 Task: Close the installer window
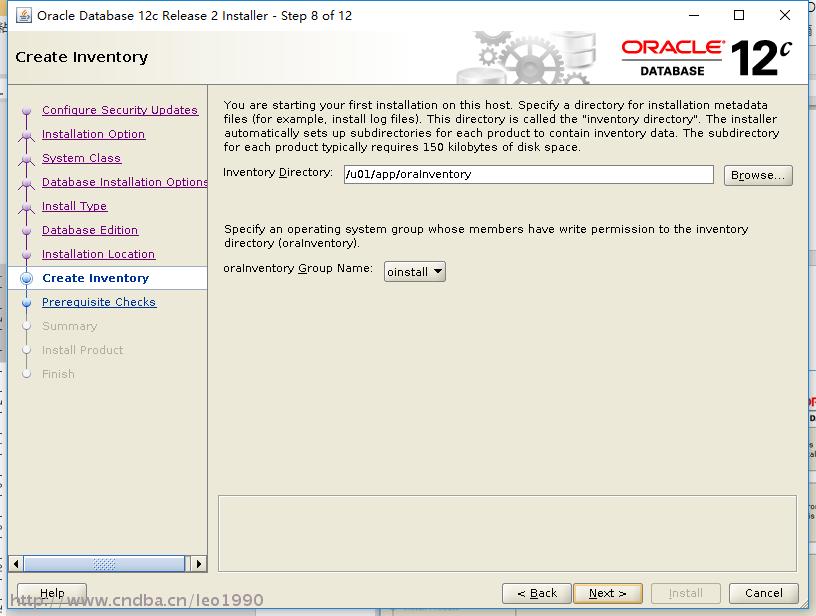785,15
